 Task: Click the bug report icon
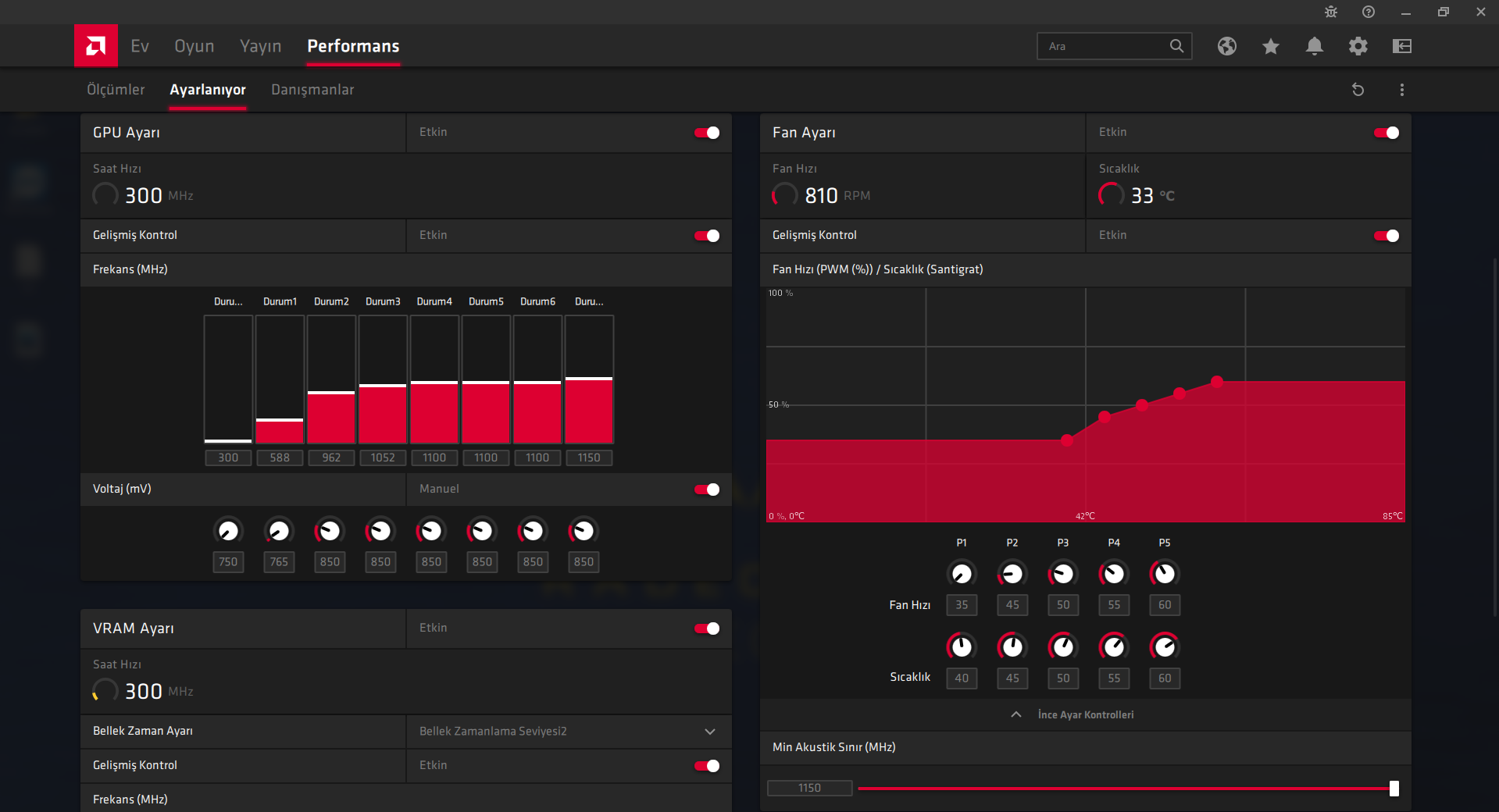pyautogui.click(x=1331, y=12)
